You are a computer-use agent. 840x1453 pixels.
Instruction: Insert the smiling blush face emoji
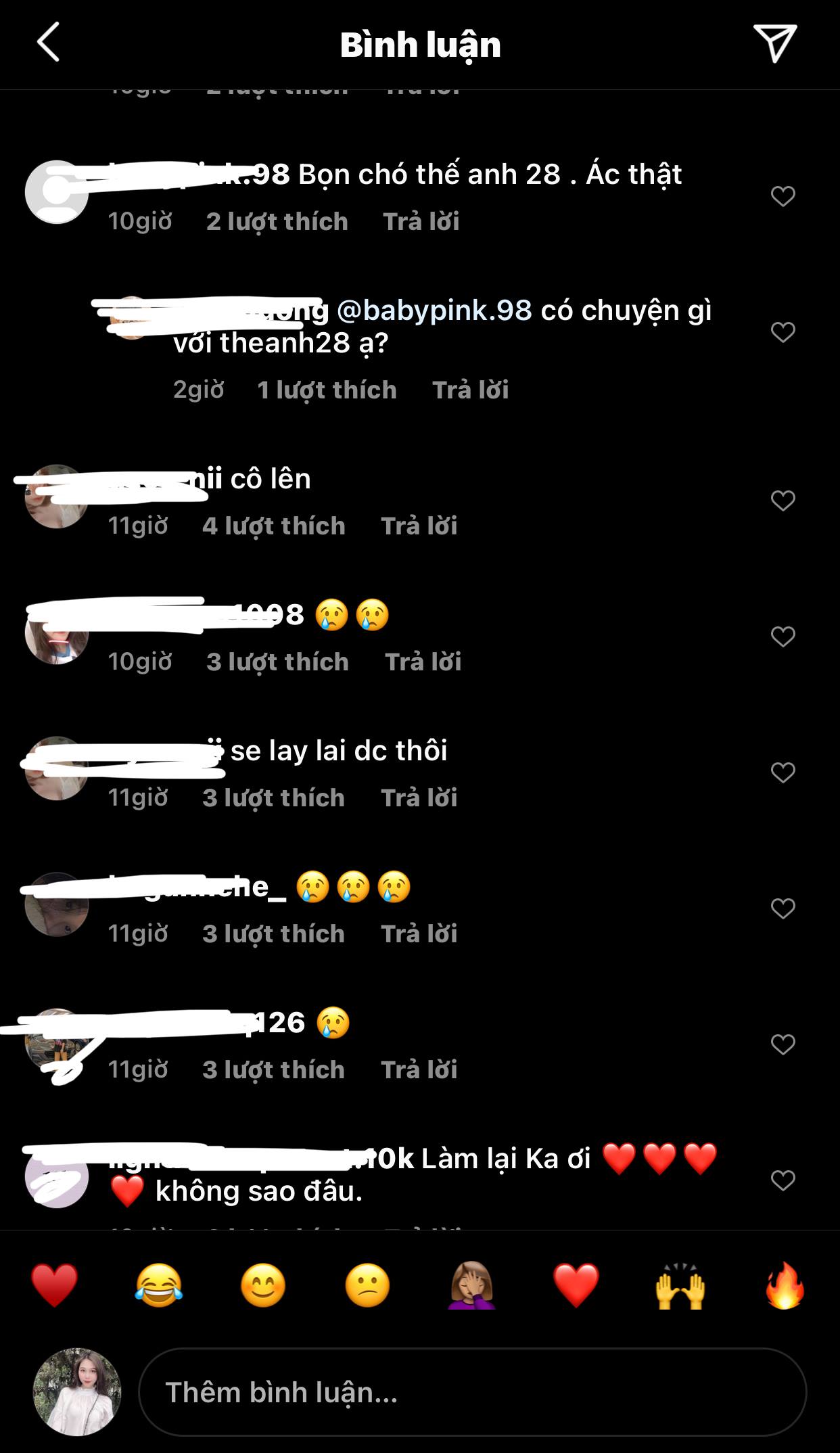(263, 1285)
